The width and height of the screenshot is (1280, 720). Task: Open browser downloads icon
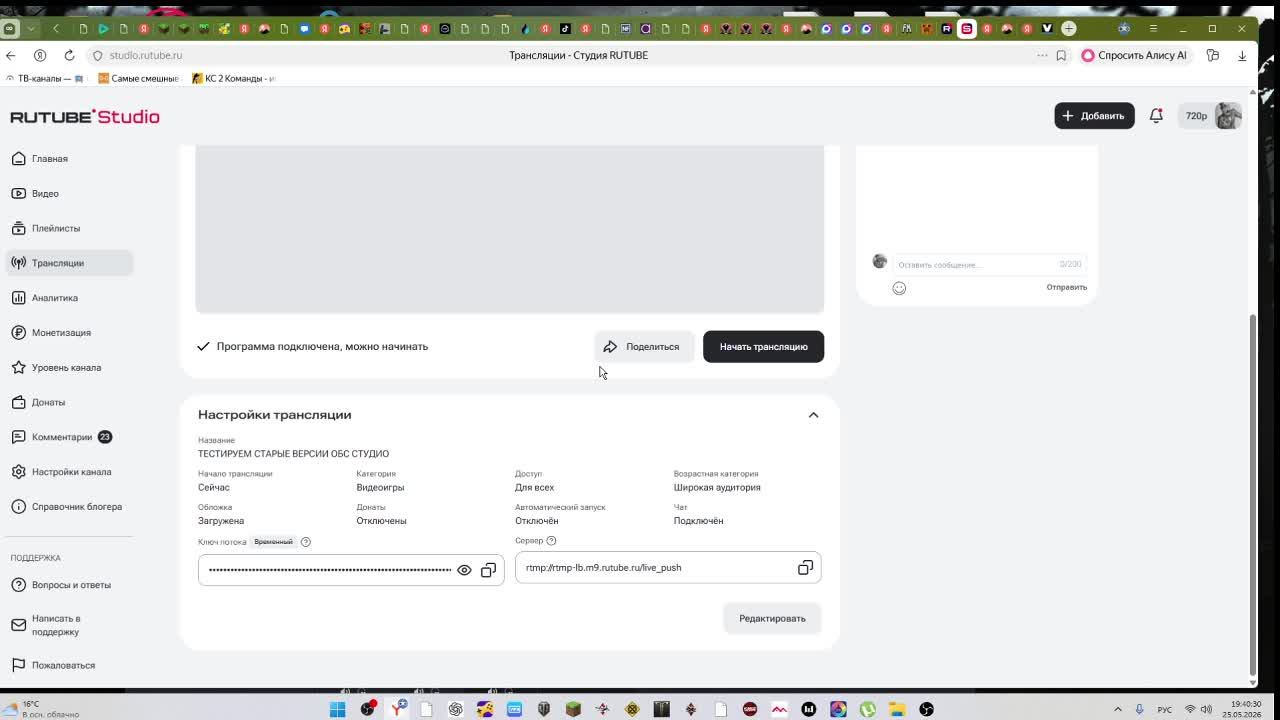pyautogui.click(x=1242, y=55)
